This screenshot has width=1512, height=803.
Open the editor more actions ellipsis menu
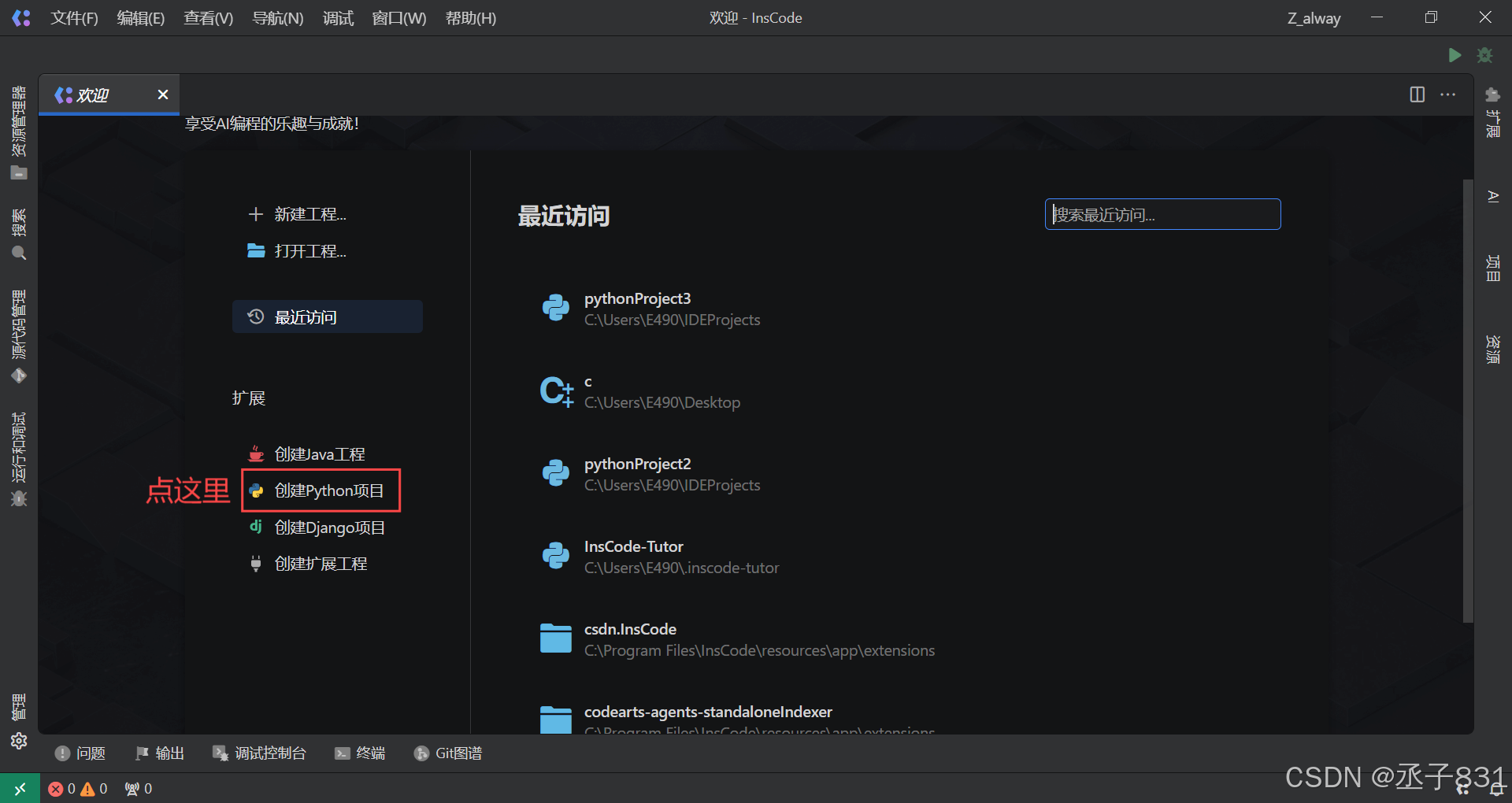(x=1447, y=94)
